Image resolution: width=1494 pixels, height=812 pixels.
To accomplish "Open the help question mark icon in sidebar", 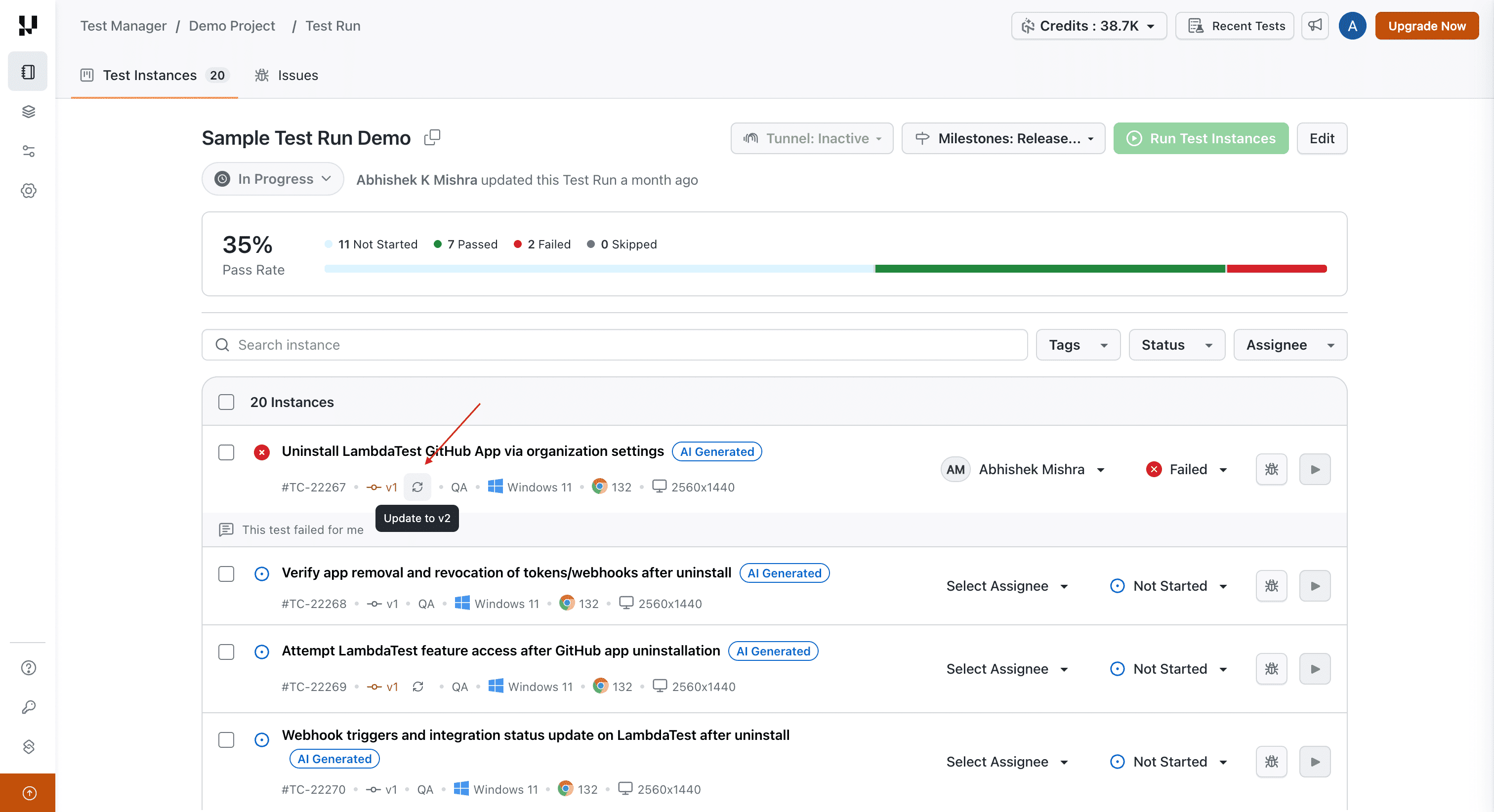I will click(28, 668).
